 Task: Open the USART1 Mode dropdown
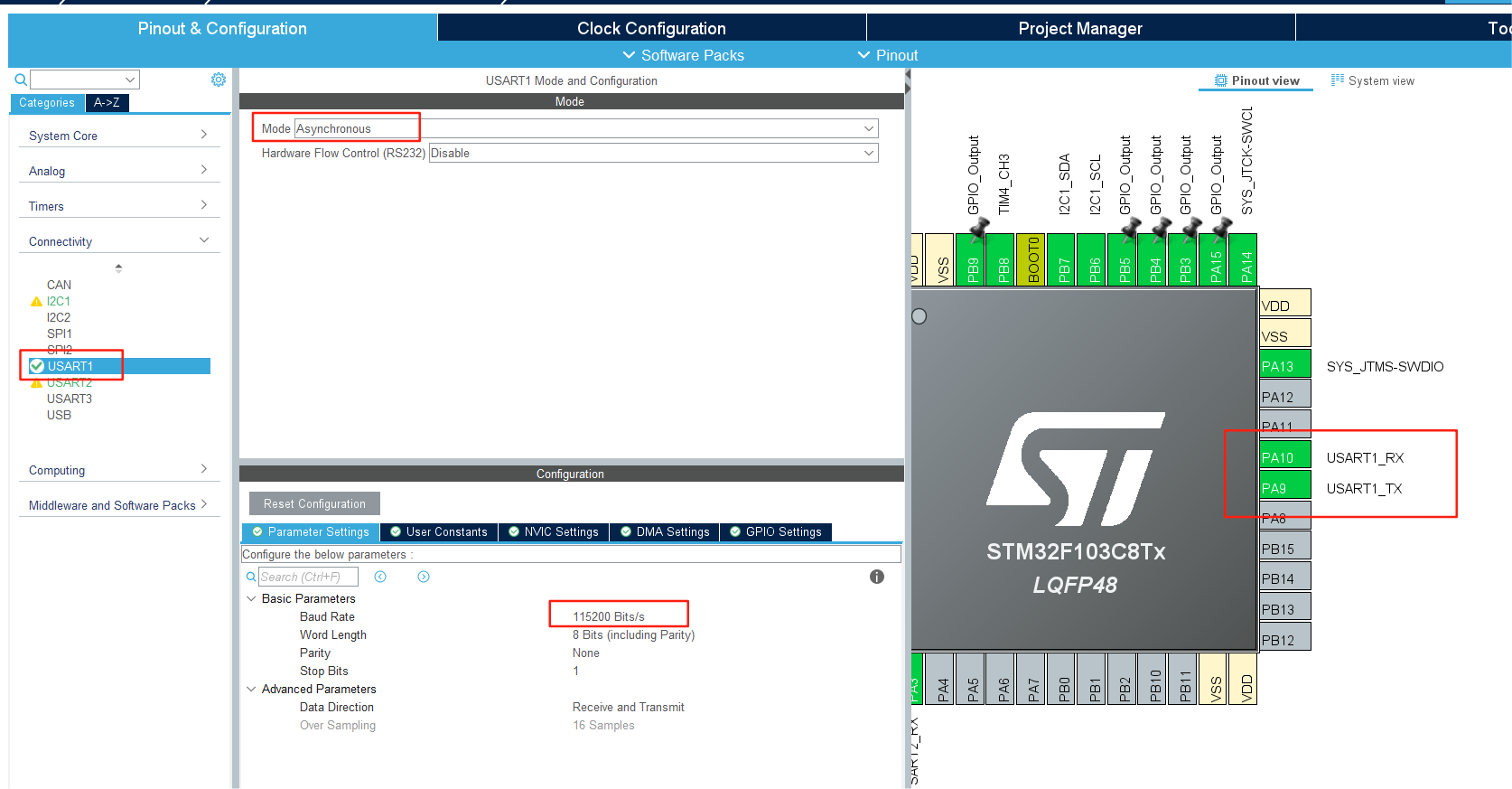tap(586, 128)
